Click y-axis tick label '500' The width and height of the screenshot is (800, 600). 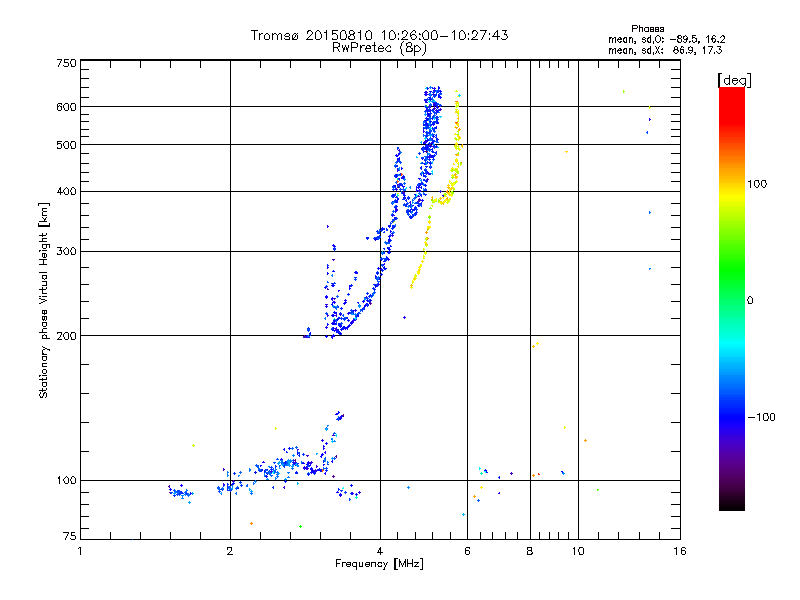[66, 145]
